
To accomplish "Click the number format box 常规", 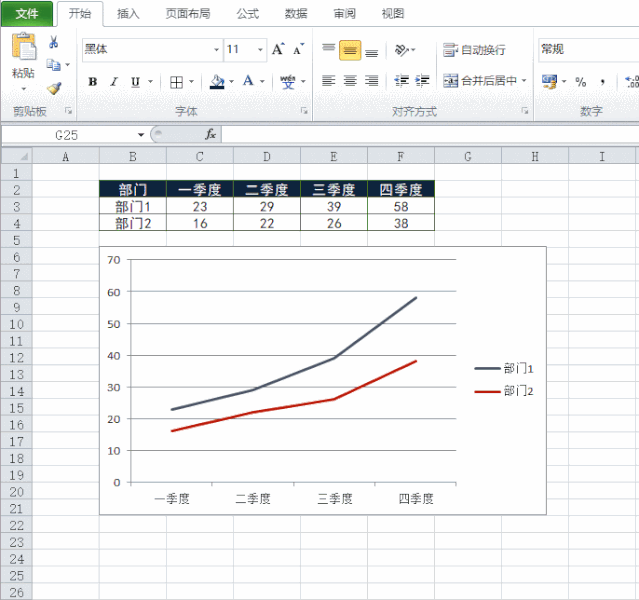I will coord(588,50).
